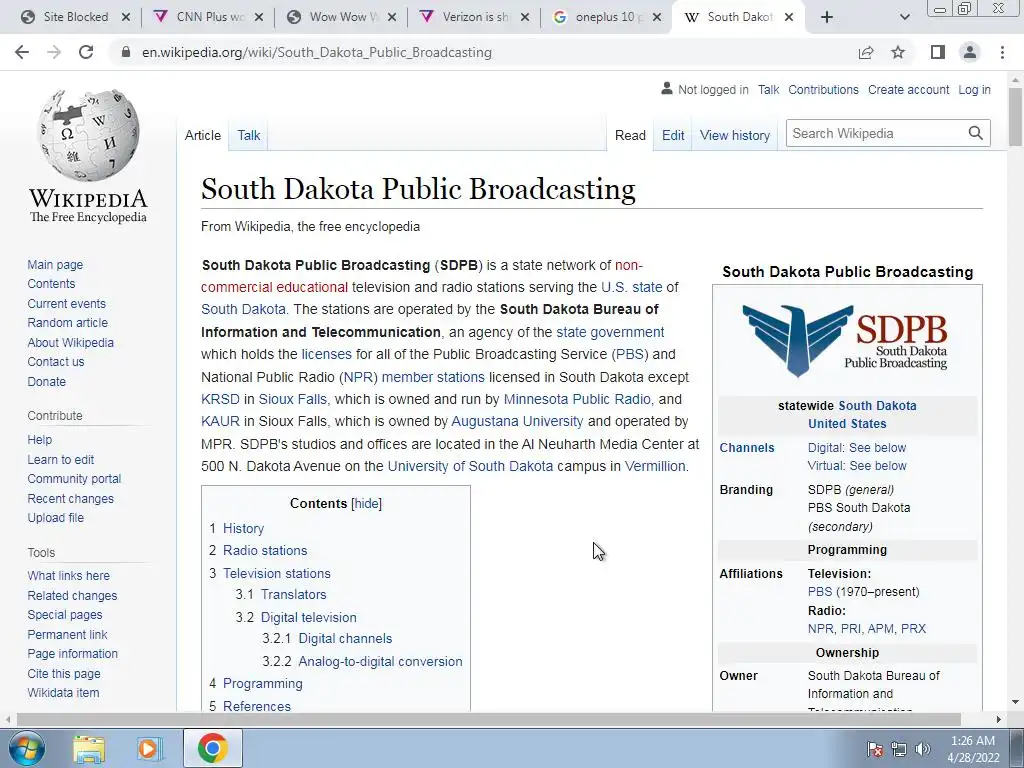Close the oneplus 10 Google tab

click(658, 18)
